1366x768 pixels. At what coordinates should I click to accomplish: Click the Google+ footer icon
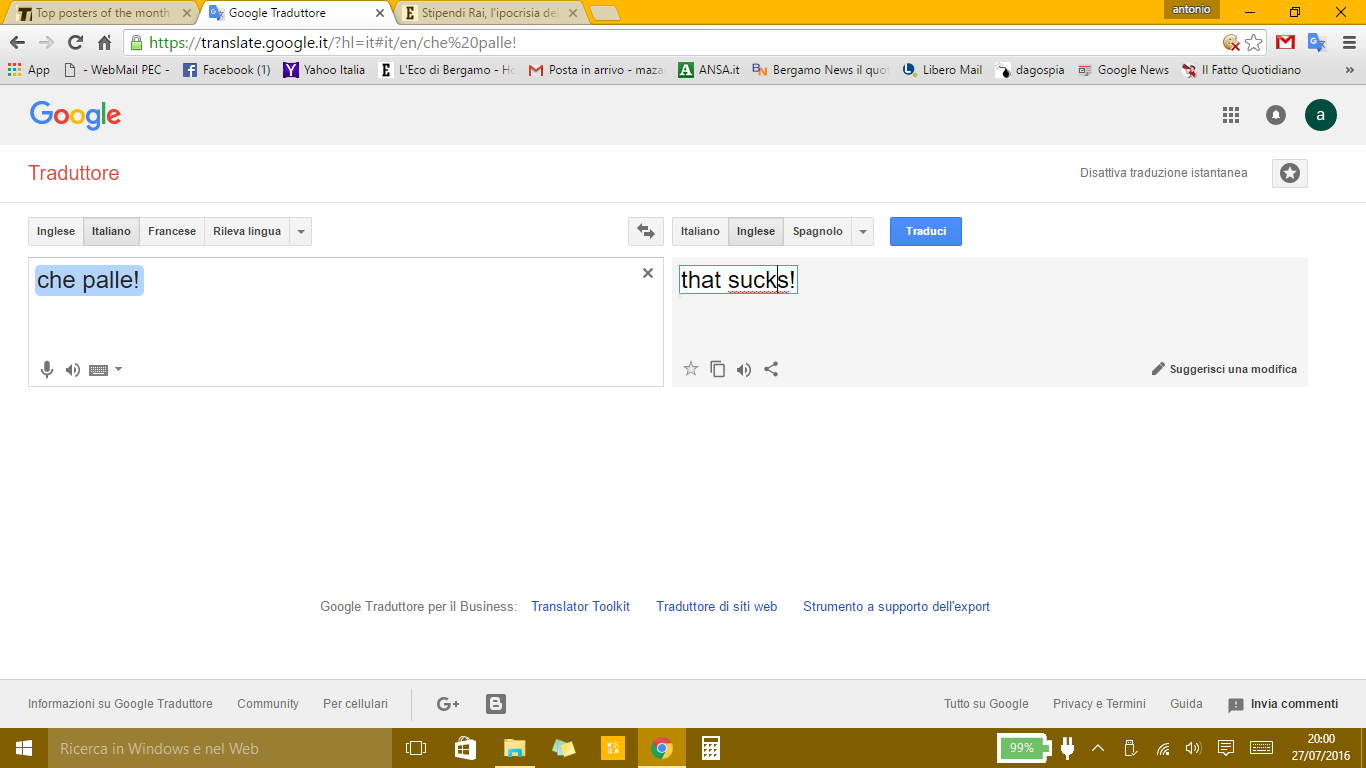pos(448,704)
